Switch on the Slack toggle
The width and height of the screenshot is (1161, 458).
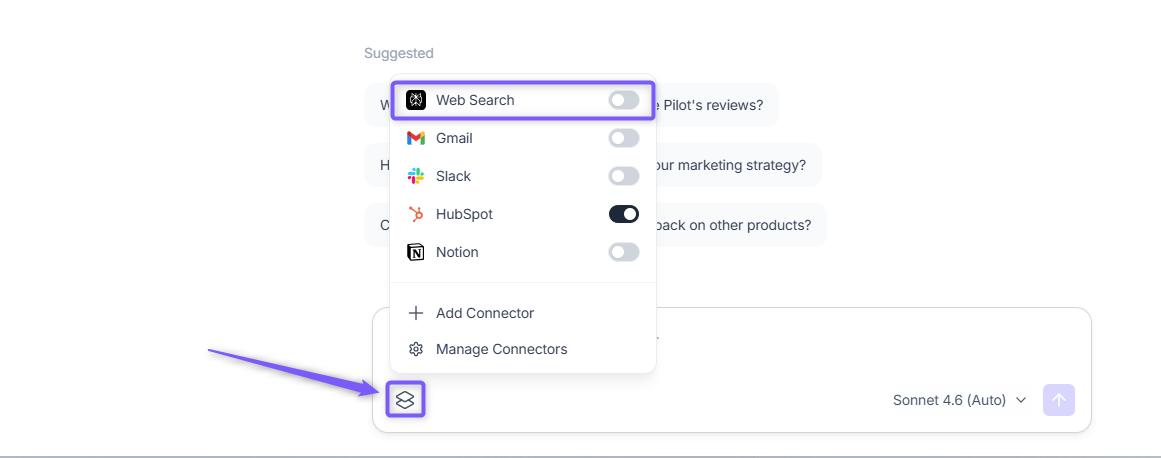point(623,176)
